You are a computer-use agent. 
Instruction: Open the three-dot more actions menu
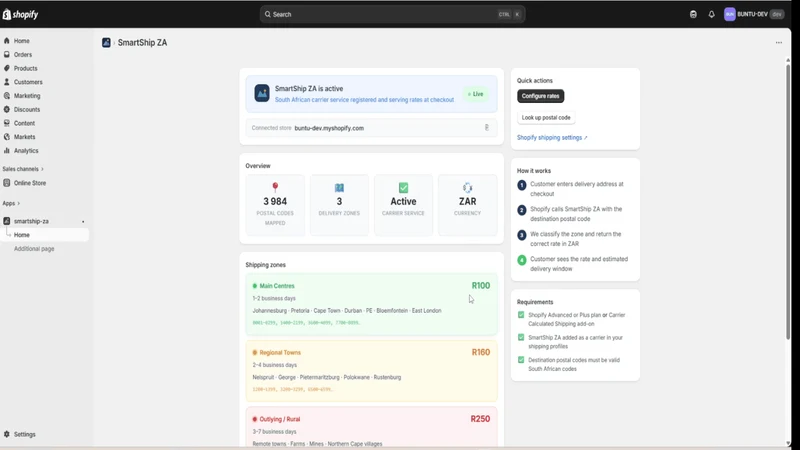tap(779, 43)
